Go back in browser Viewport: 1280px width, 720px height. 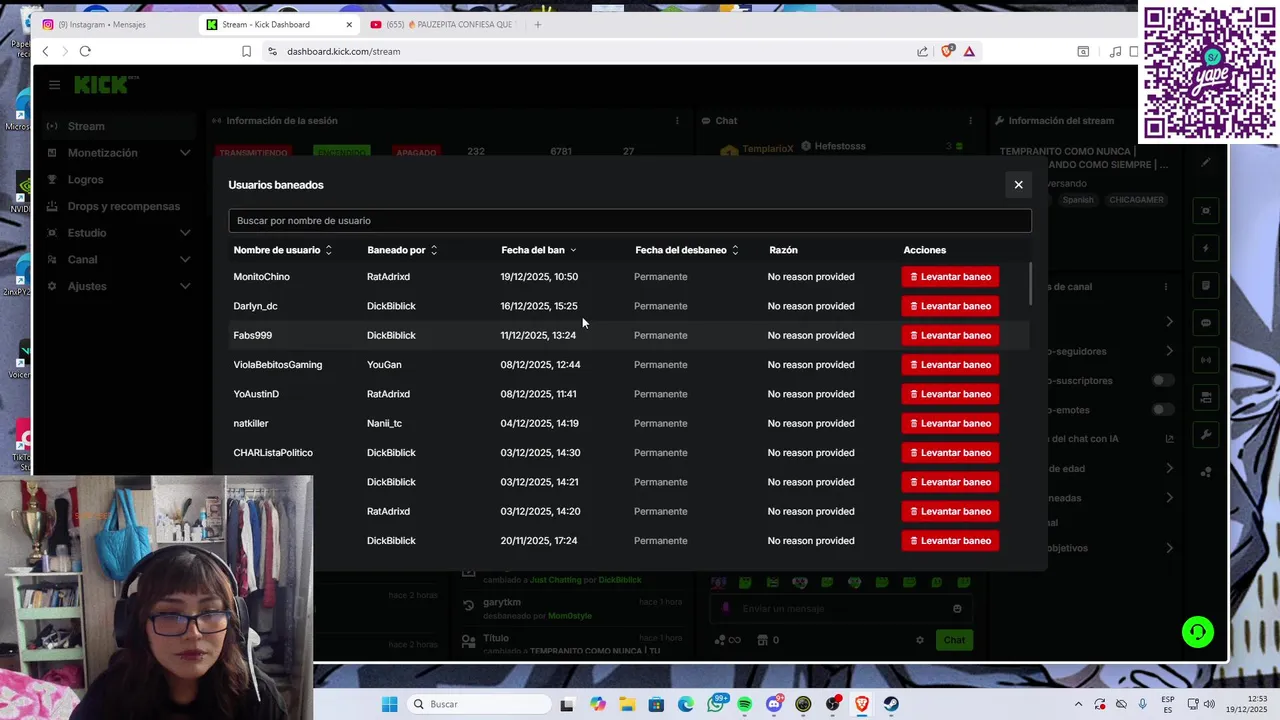[x=45, y=51]
